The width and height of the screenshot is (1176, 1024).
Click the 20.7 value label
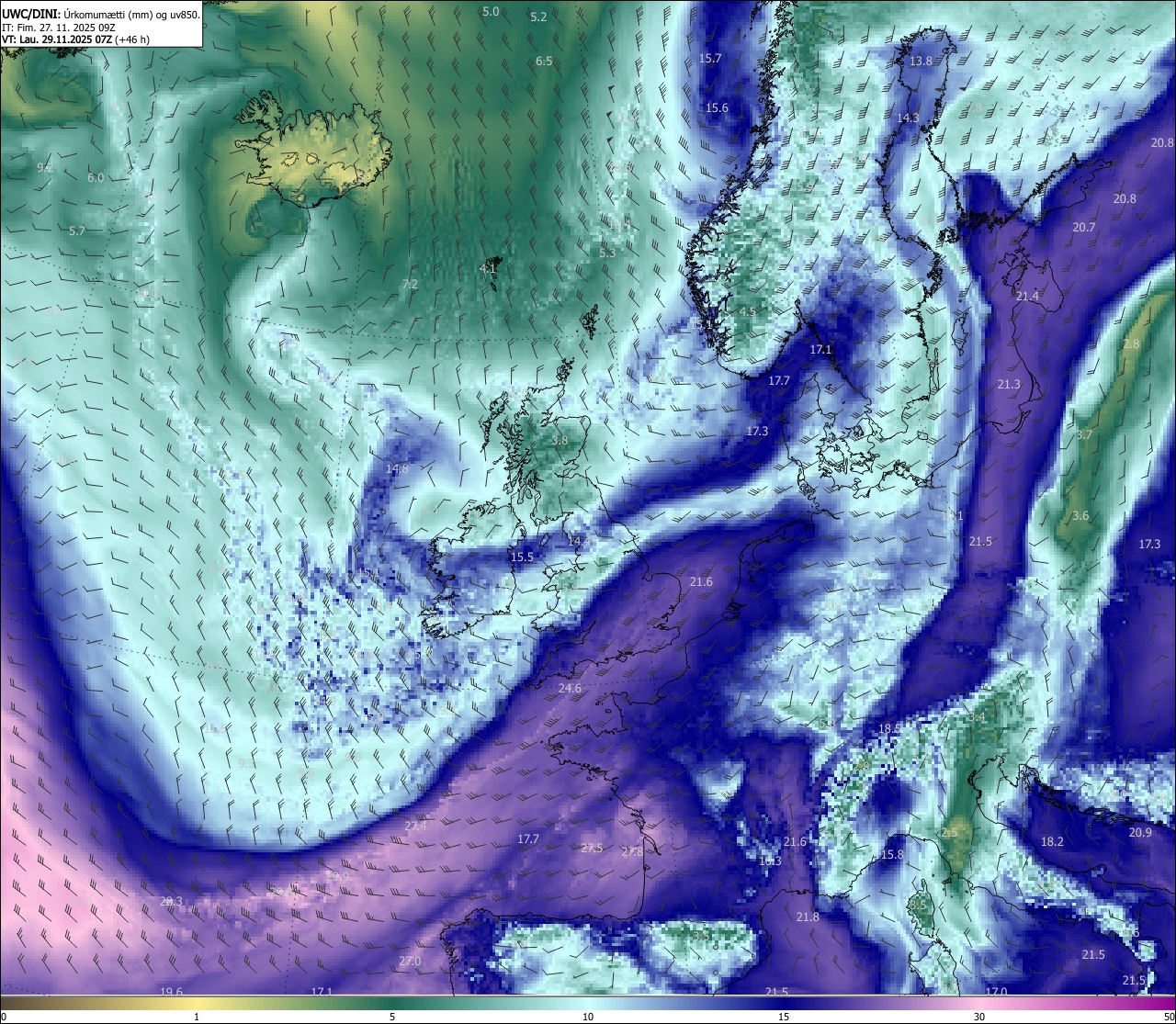[1084, 227]
